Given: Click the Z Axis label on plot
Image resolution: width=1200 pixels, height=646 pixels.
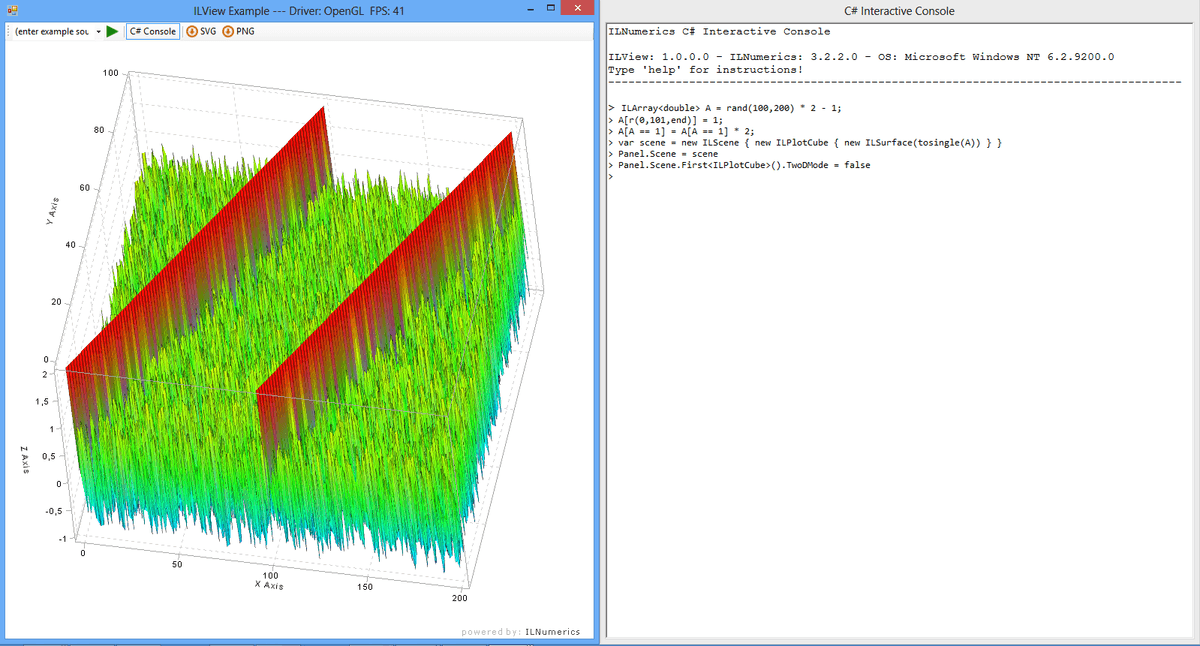Looking at the screenshot, I should (x=23, y=461).
